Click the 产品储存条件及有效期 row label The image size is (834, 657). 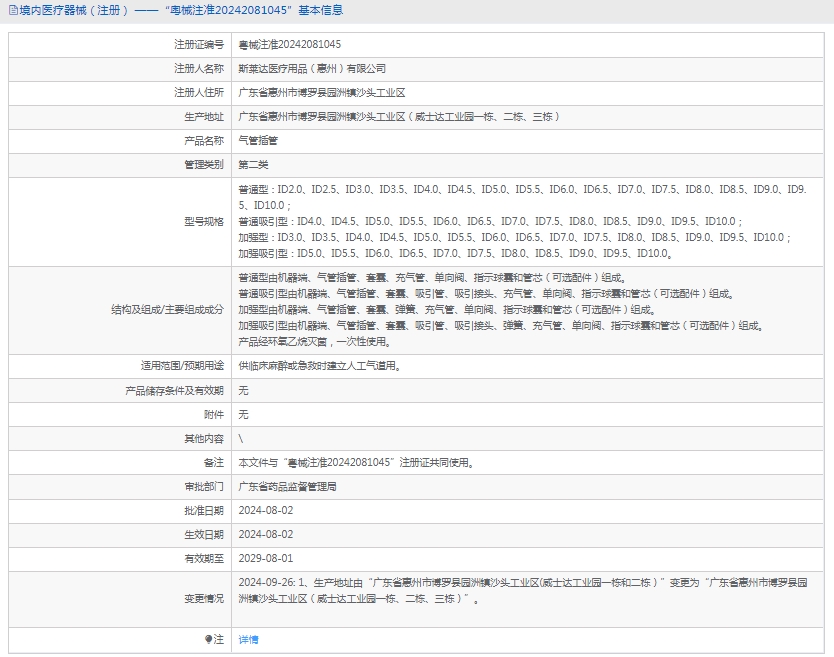click(174, 390)
